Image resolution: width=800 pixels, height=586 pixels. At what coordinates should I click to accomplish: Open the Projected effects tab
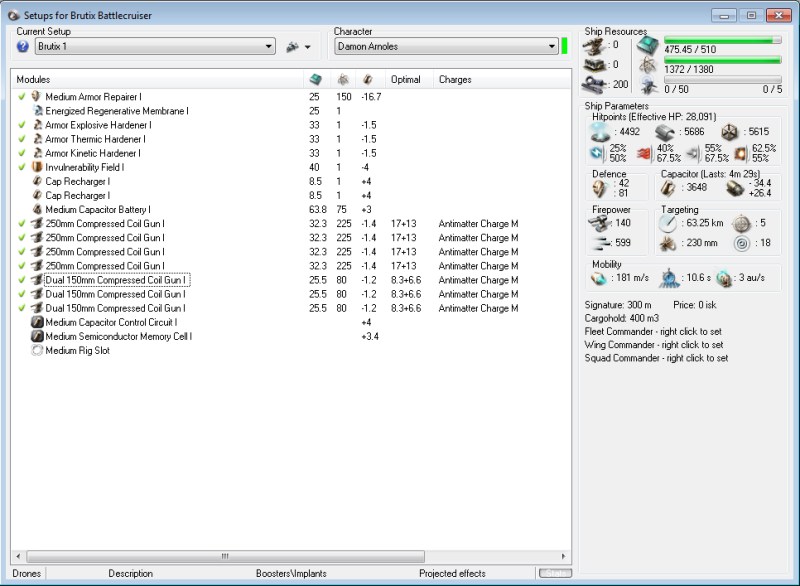(452, 573)
